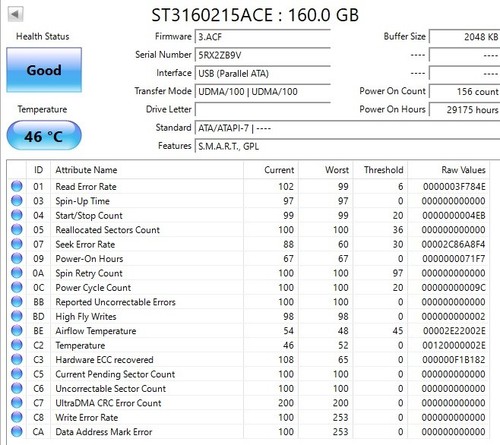The image size is (500, 445).
Task: Click the status orb for Reported Uncorrectable Errors
Action: (x=17, y=302)
